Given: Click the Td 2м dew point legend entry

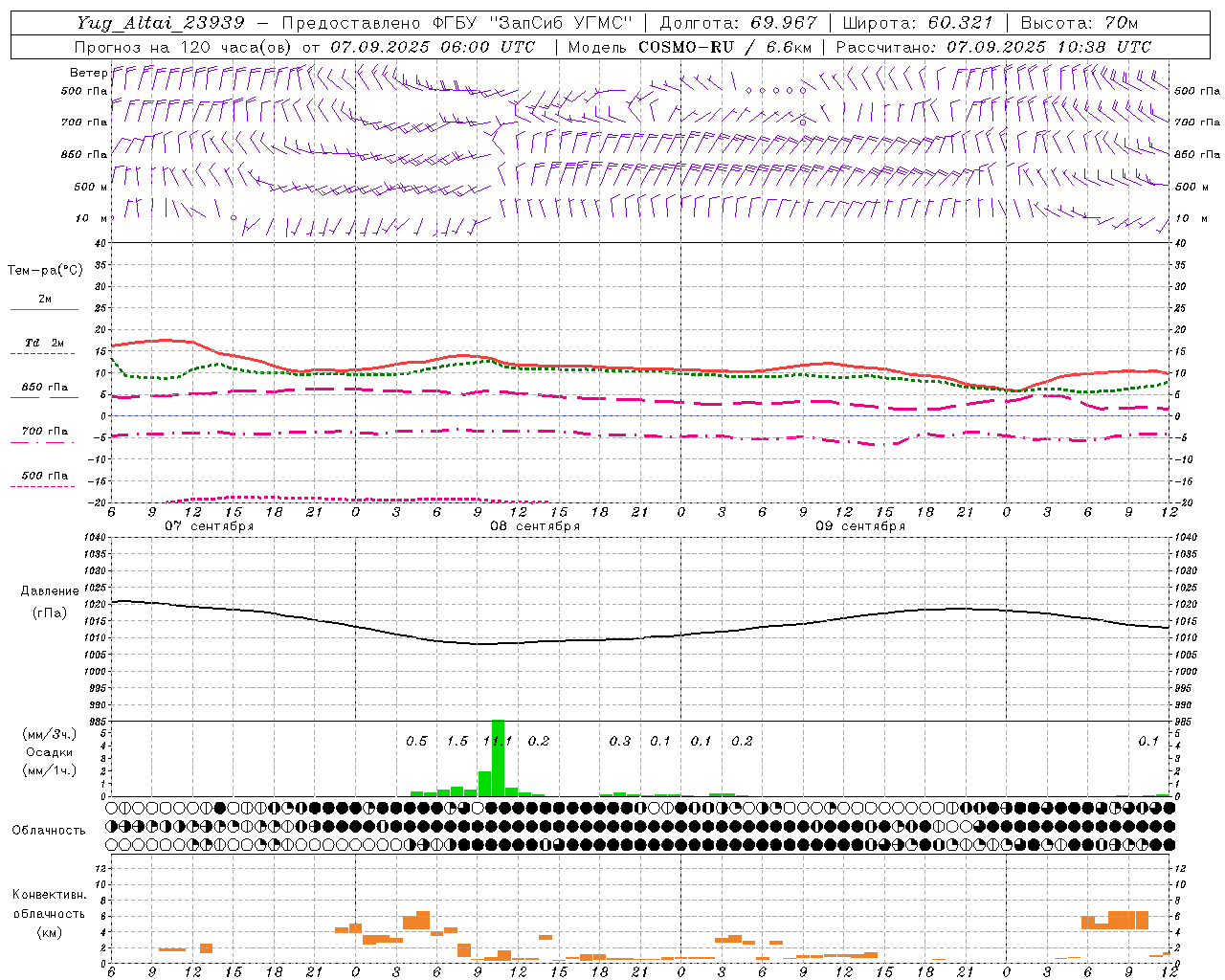Looking at the screenshot, I should pyautogui.click(x=44, y=343).
